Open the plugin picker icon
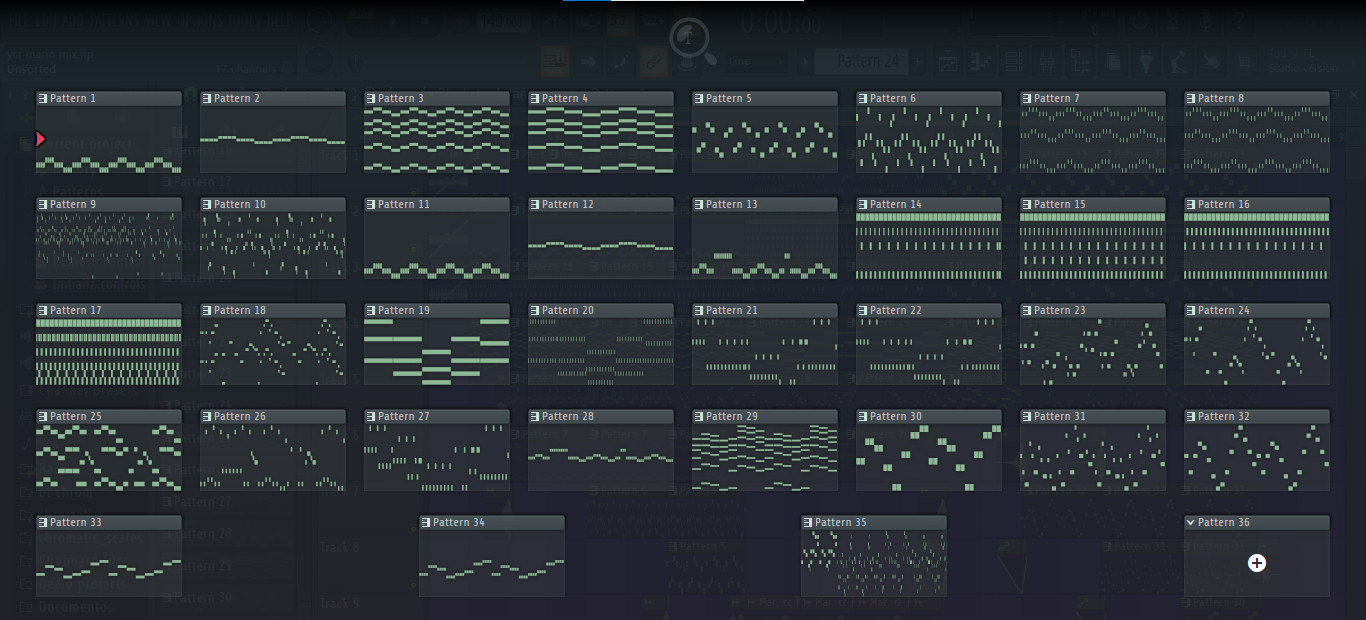Screen dimensions: 1366x620 [x=1147, y=61]
